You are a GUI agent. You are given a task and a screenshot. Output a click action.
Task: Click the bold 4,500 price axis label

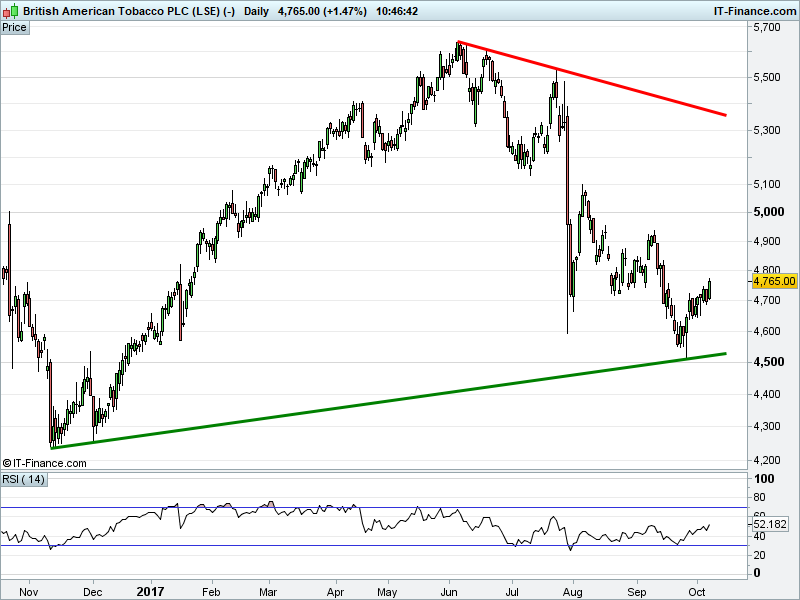768,362
